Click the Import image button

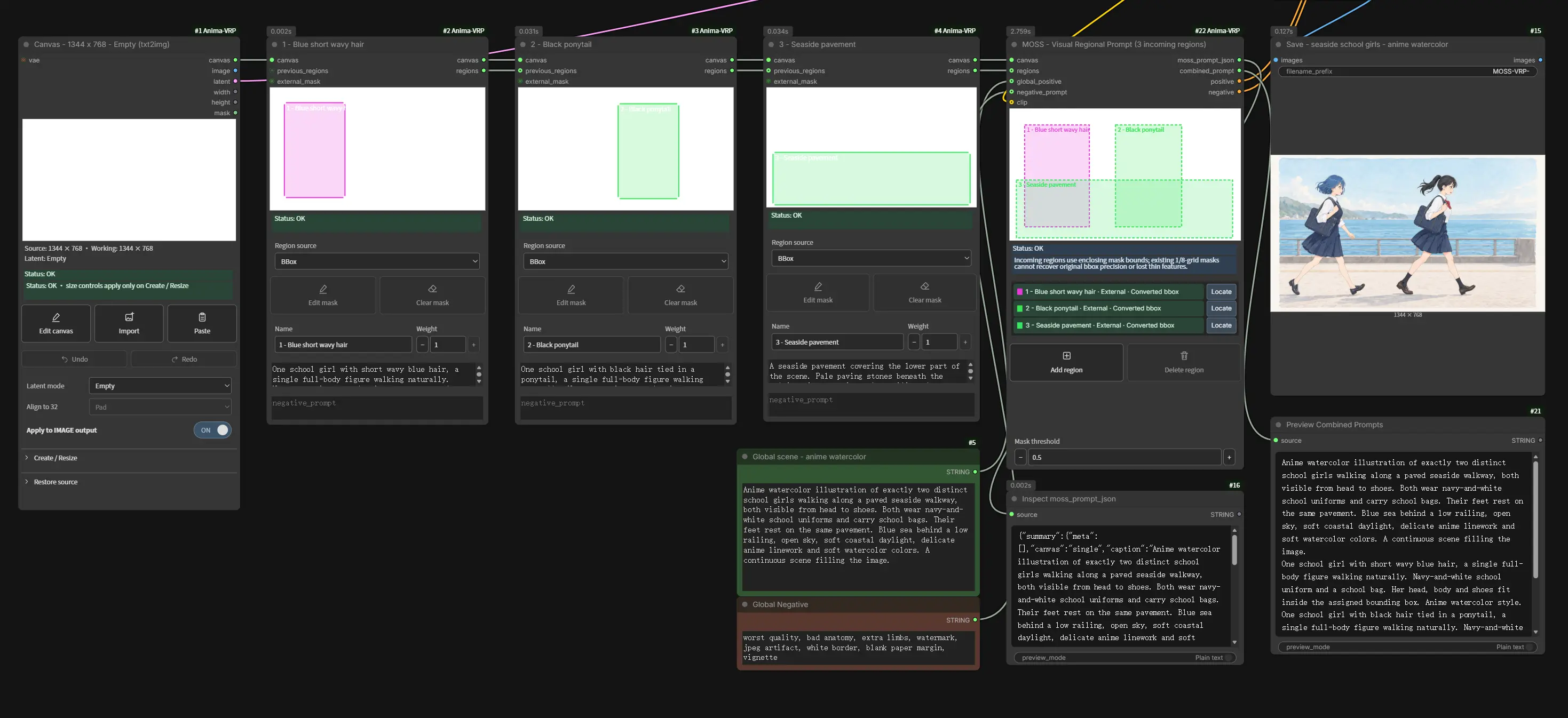coord(129,323)
